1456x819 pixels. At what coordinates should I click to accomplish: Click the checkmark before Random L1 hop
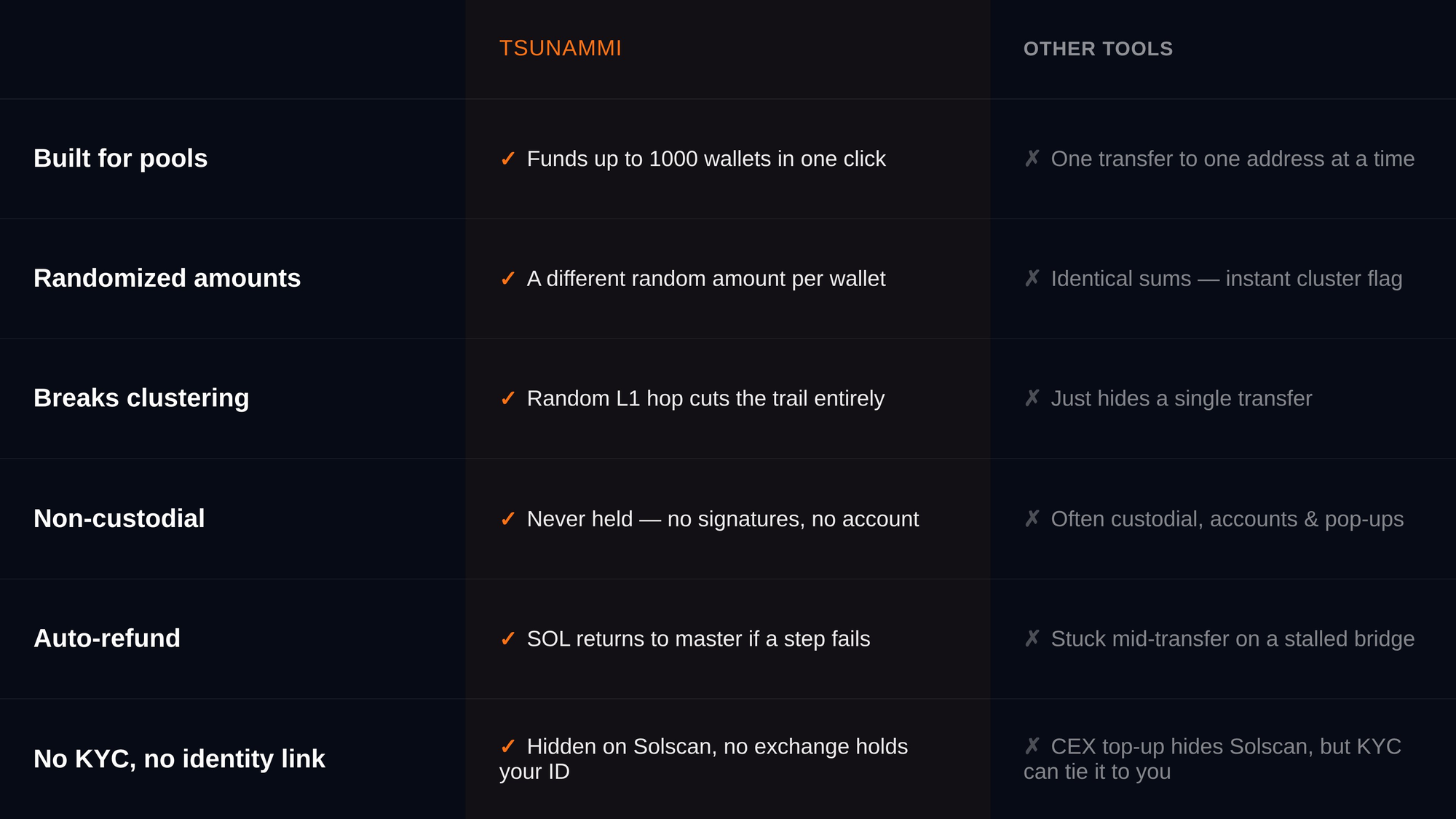click(508, 399)
